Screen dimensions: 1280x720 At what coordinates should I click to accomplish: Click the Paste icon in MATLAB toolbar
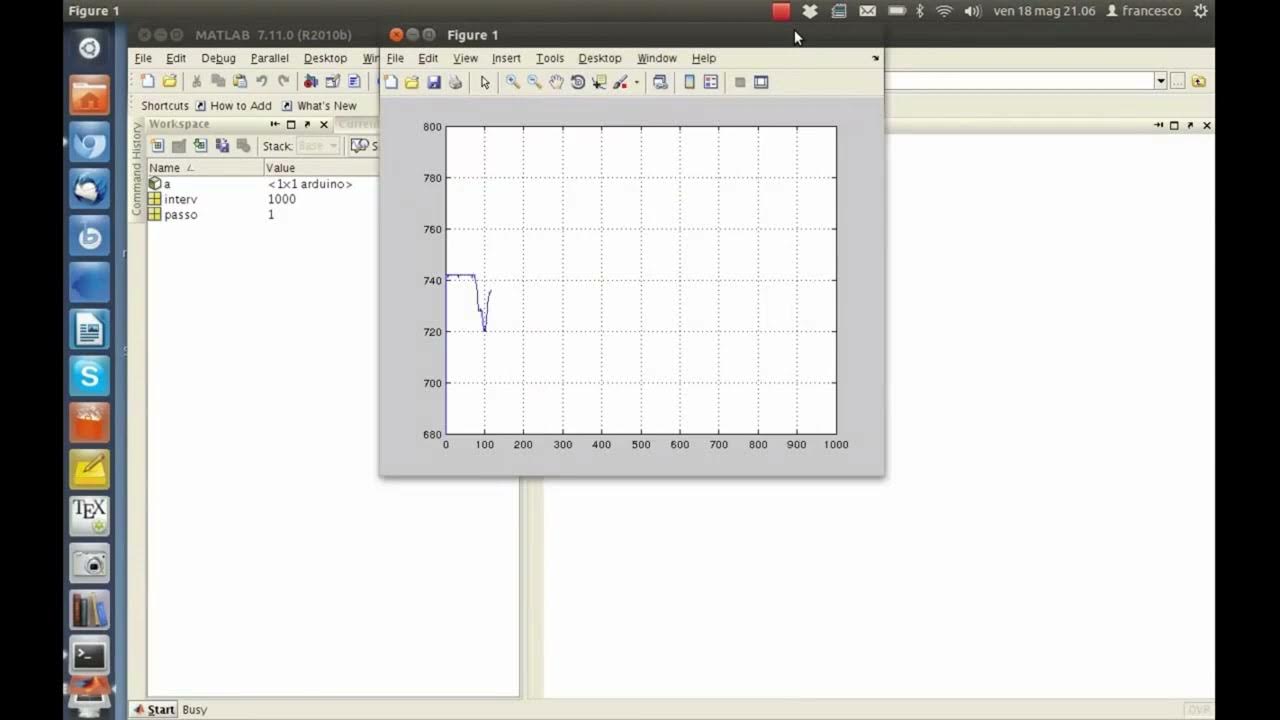pyautogui.click(x=240, y=81)
